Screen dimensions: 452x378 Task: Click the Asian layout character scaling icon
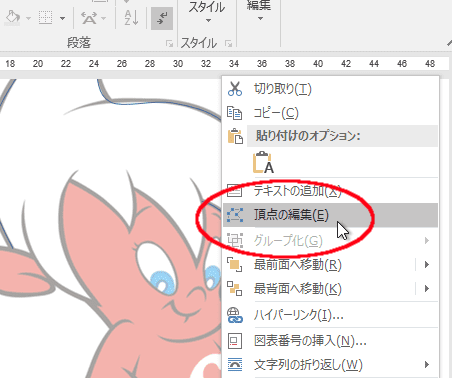89,18
